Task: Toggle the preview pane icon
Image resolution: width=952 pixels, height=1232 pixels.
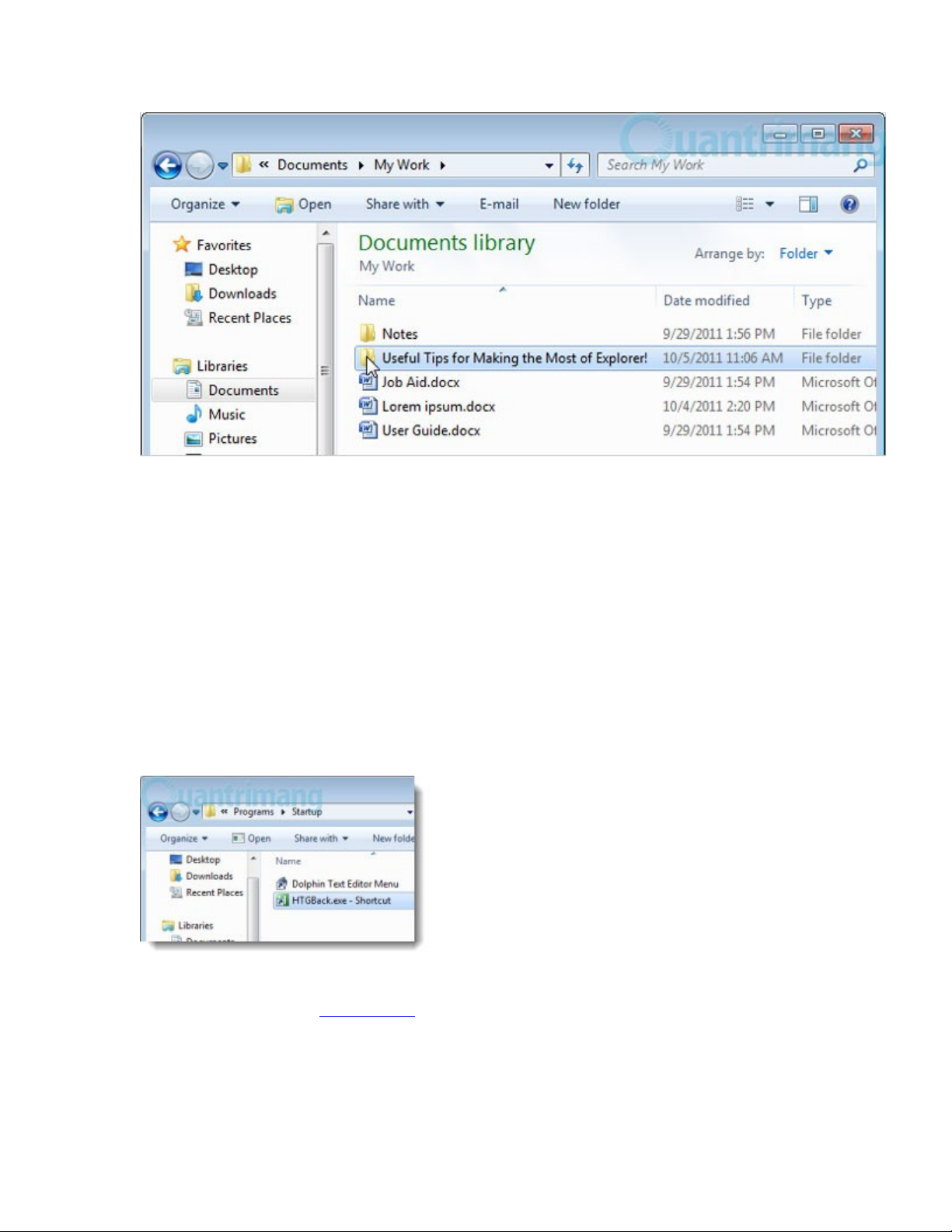Action: pyautogui.click(x=808, y=204)
